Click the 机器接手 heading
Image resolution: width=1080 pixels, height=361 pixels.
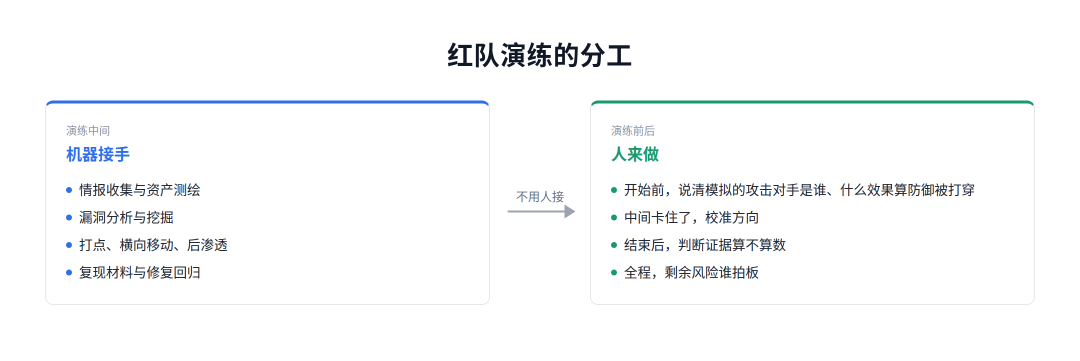(x=98, y=154)
